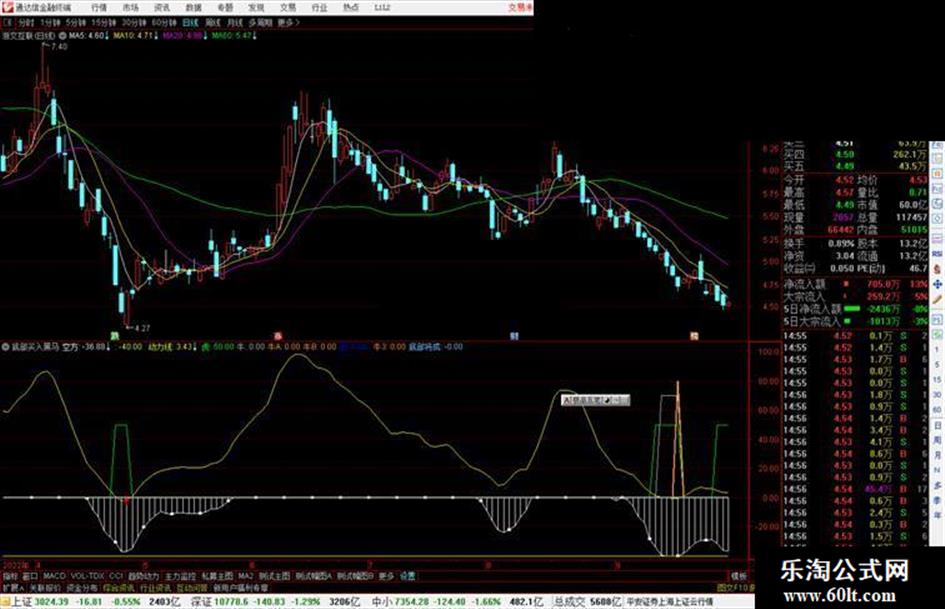Select the 周线 weekly period
945x609 pixels.
click(213, 22)
